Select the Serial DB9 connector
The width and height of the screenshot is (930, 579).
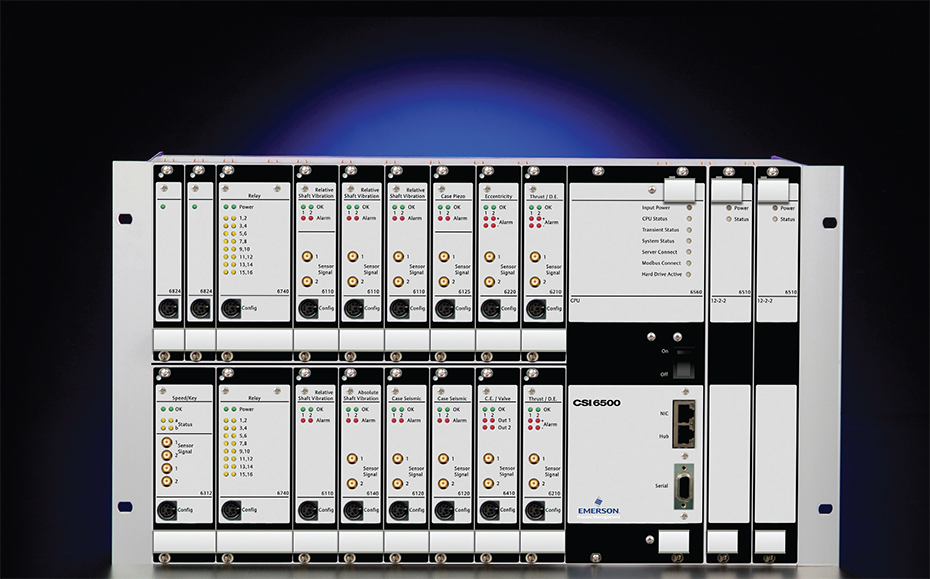(684, 486)
